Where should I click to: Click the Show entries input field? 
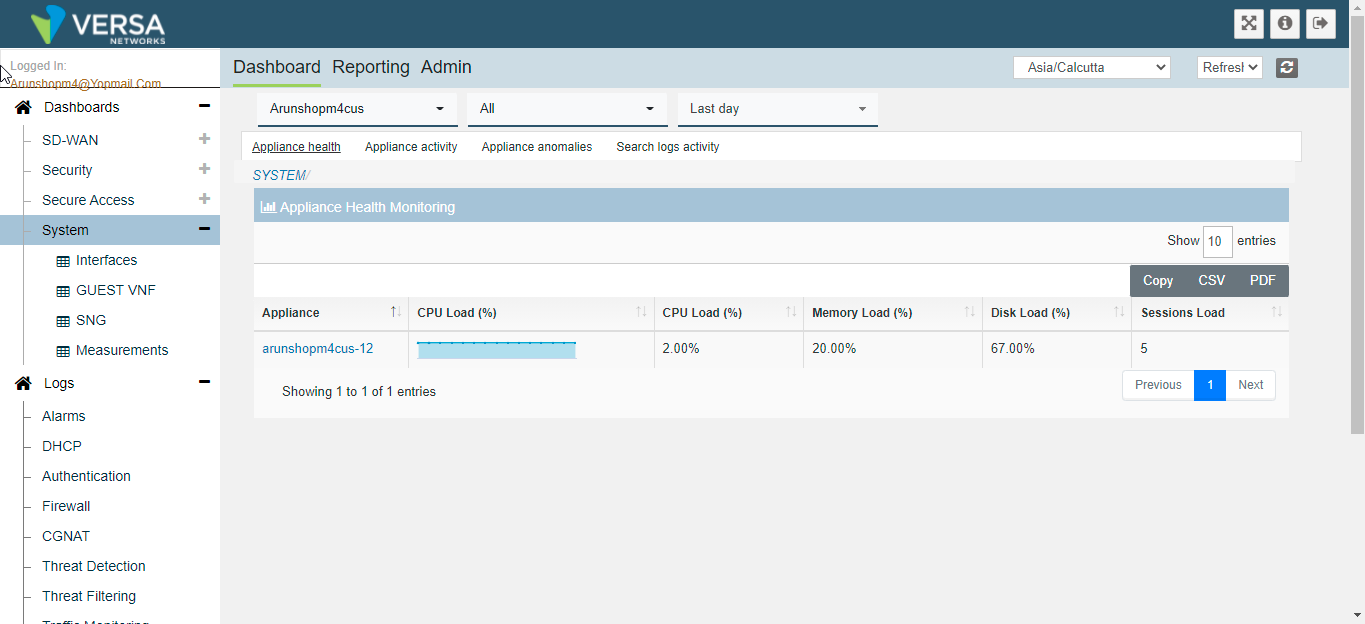[1216, 241]
